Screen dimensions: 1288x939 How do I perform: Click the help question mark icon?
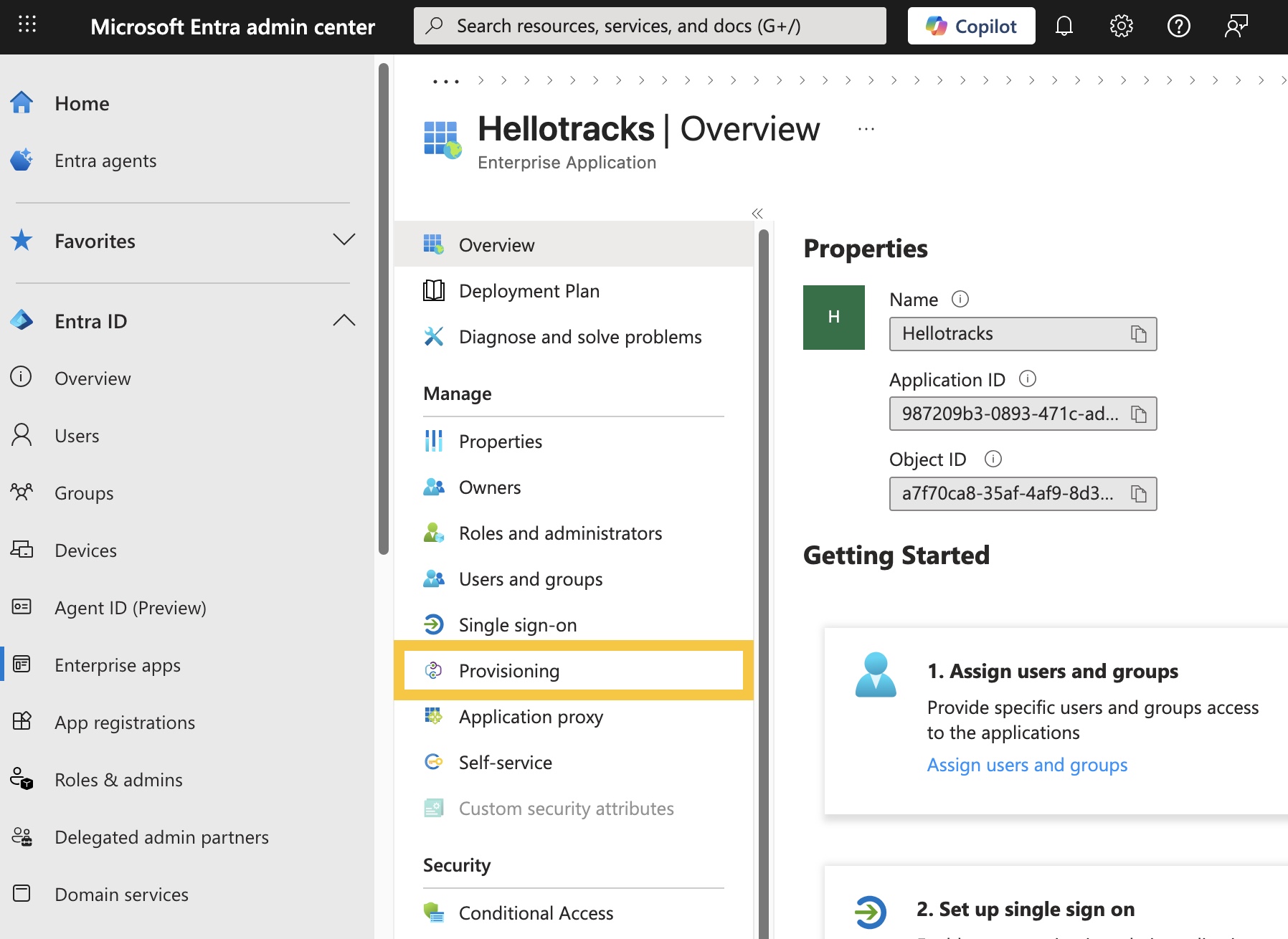(1178, 27)
